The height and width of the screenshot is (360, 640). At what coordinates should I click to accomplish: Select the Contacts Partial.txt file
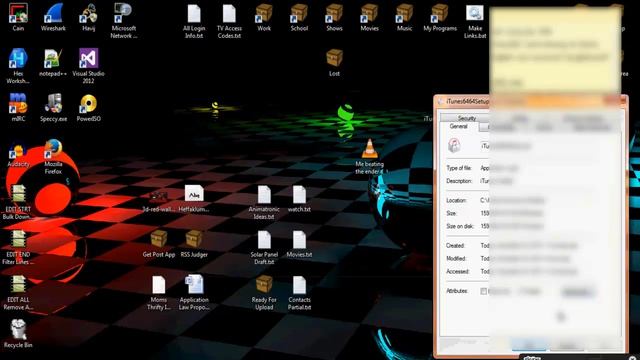299,292
